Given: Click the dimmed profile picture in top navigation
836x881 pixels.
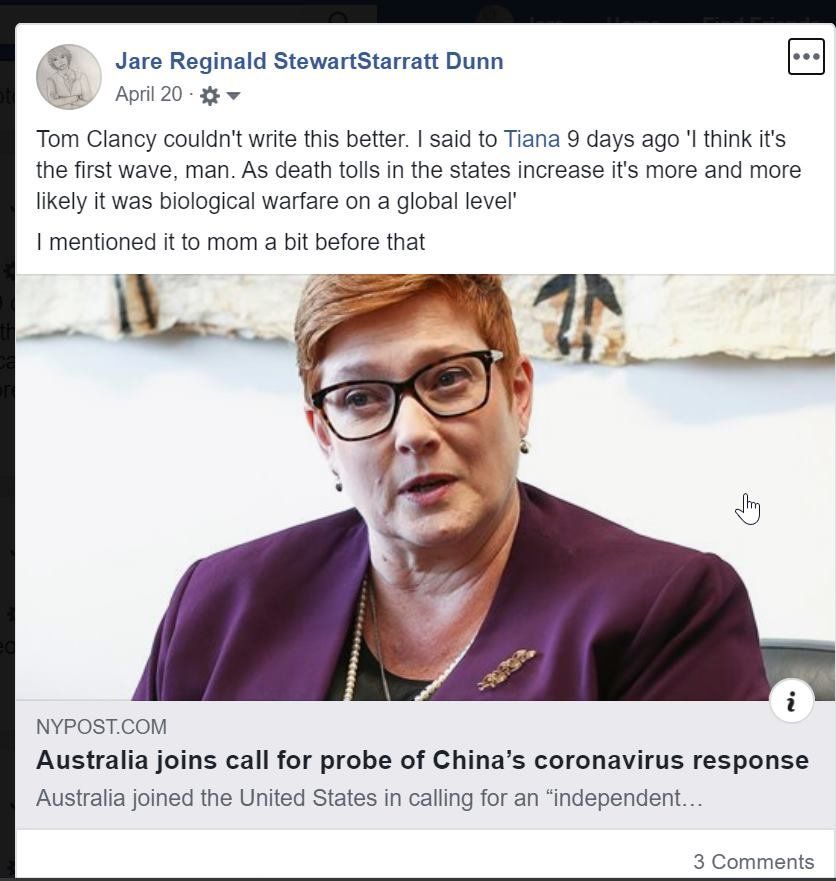Looking at the screenshot, I should click(x=494, y=15).
